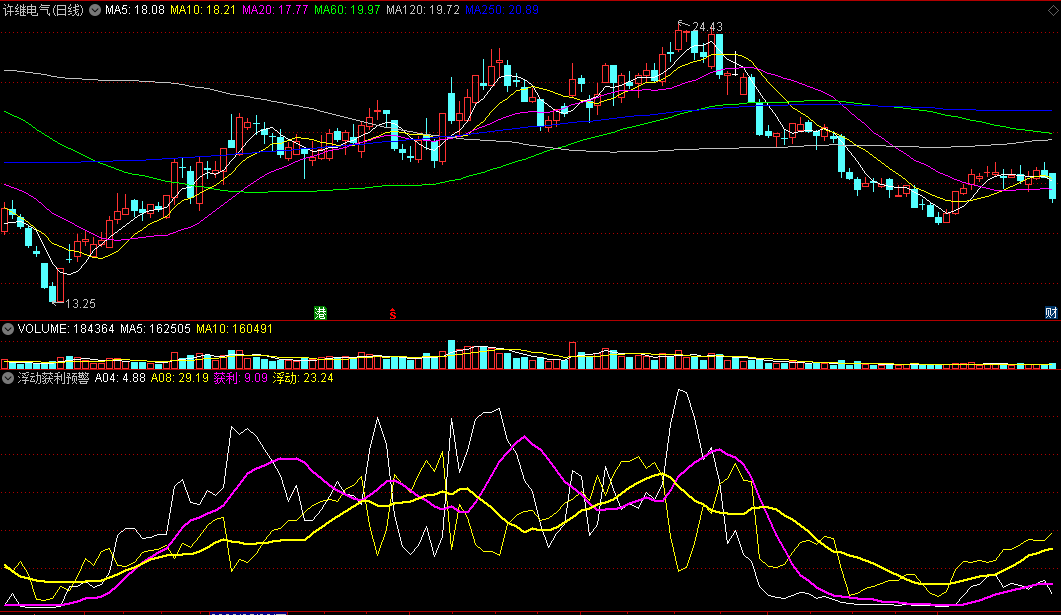Image resolution: width=1061 pixels, height=615 pixels.
Task: Expand the VOLUME panel dropdown arrow
Action: point(8,329)
